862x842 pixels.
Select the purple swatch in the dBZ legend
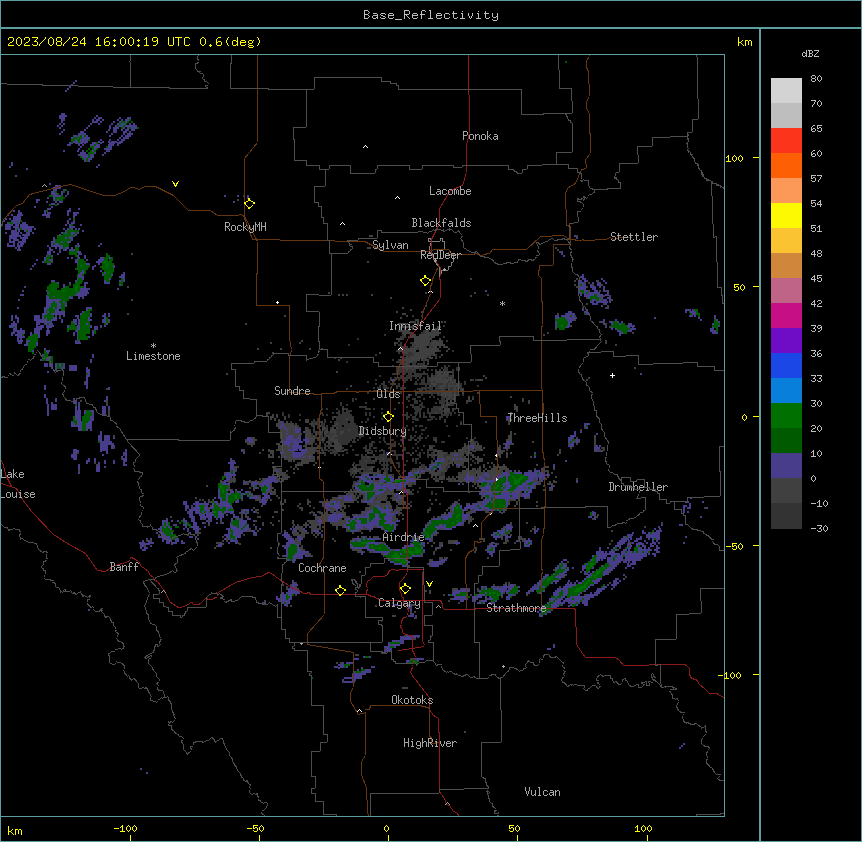786,341
